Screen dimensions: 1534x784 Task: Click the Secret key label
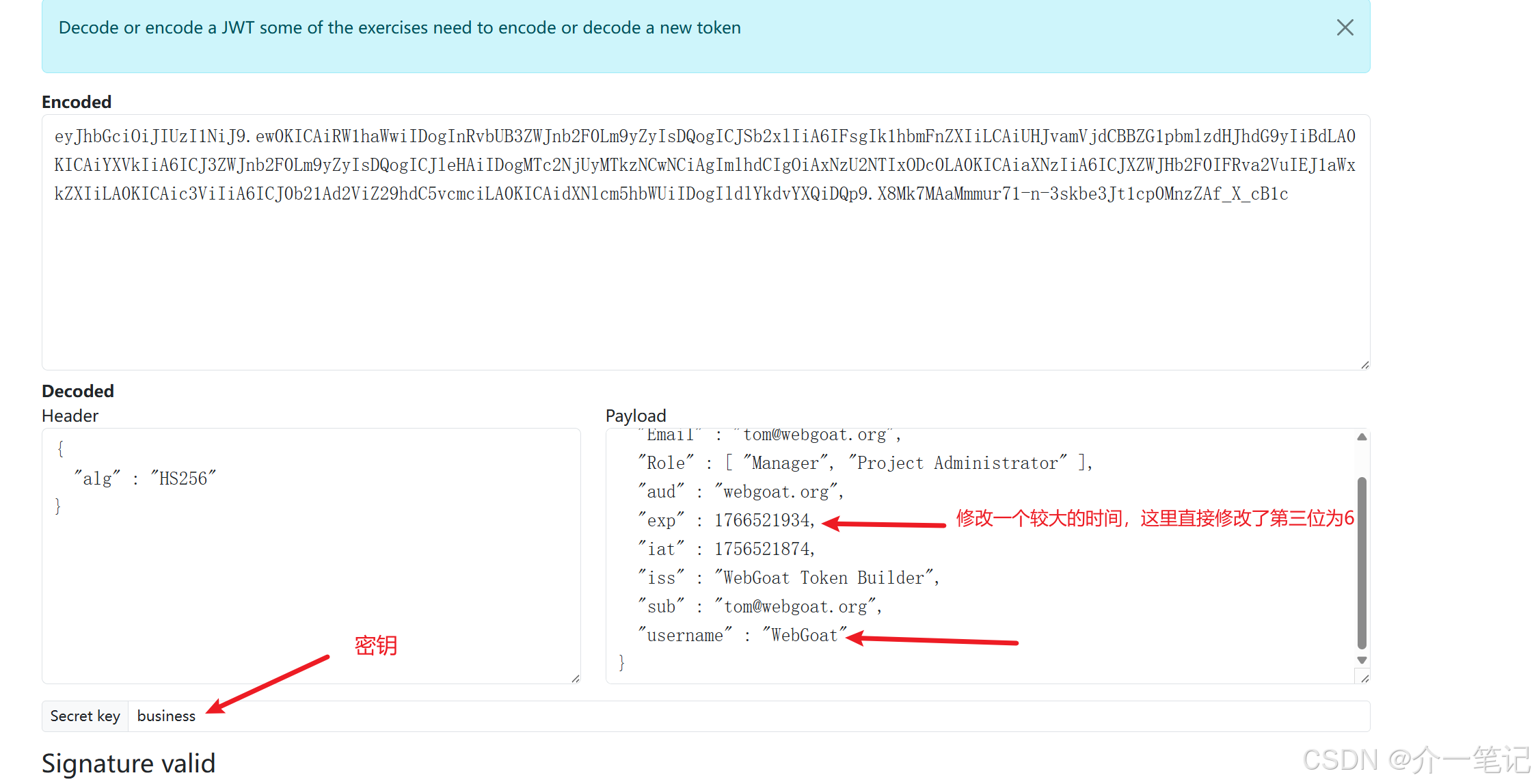[x=85, y=716]
